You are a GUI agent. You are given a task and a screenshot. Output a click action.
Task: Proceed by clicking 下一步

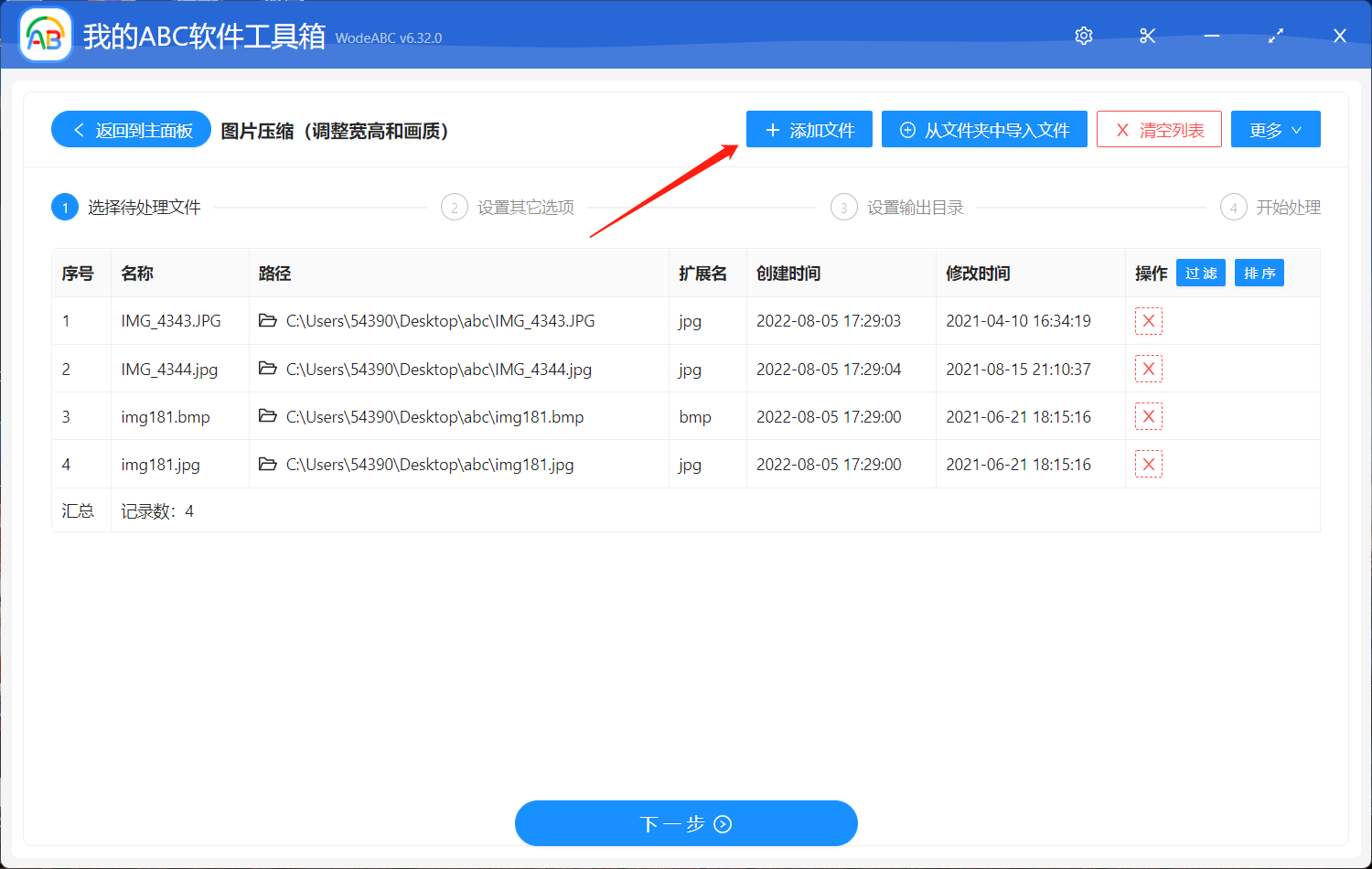686,822
